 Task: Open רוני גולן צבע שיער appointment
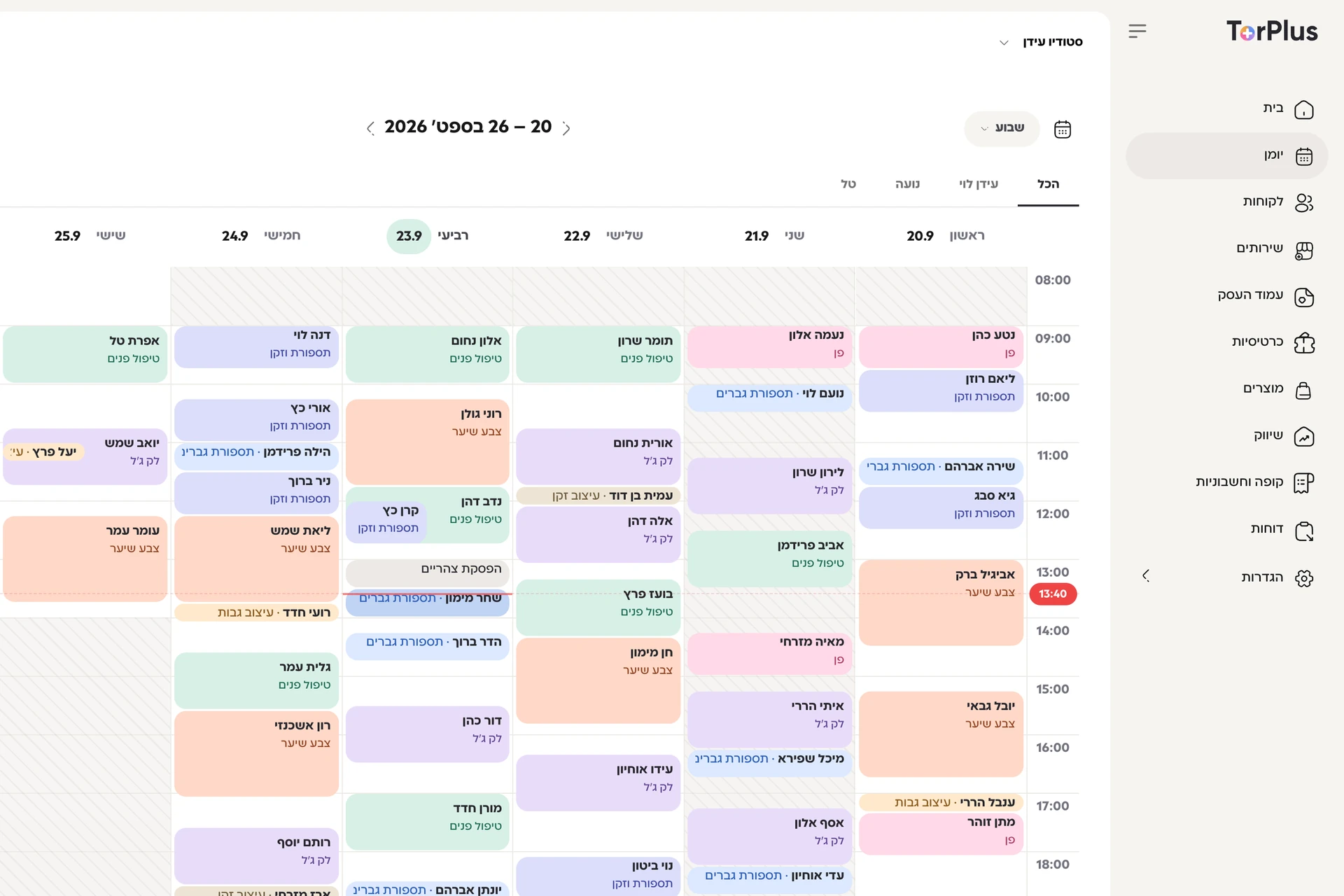428,442
